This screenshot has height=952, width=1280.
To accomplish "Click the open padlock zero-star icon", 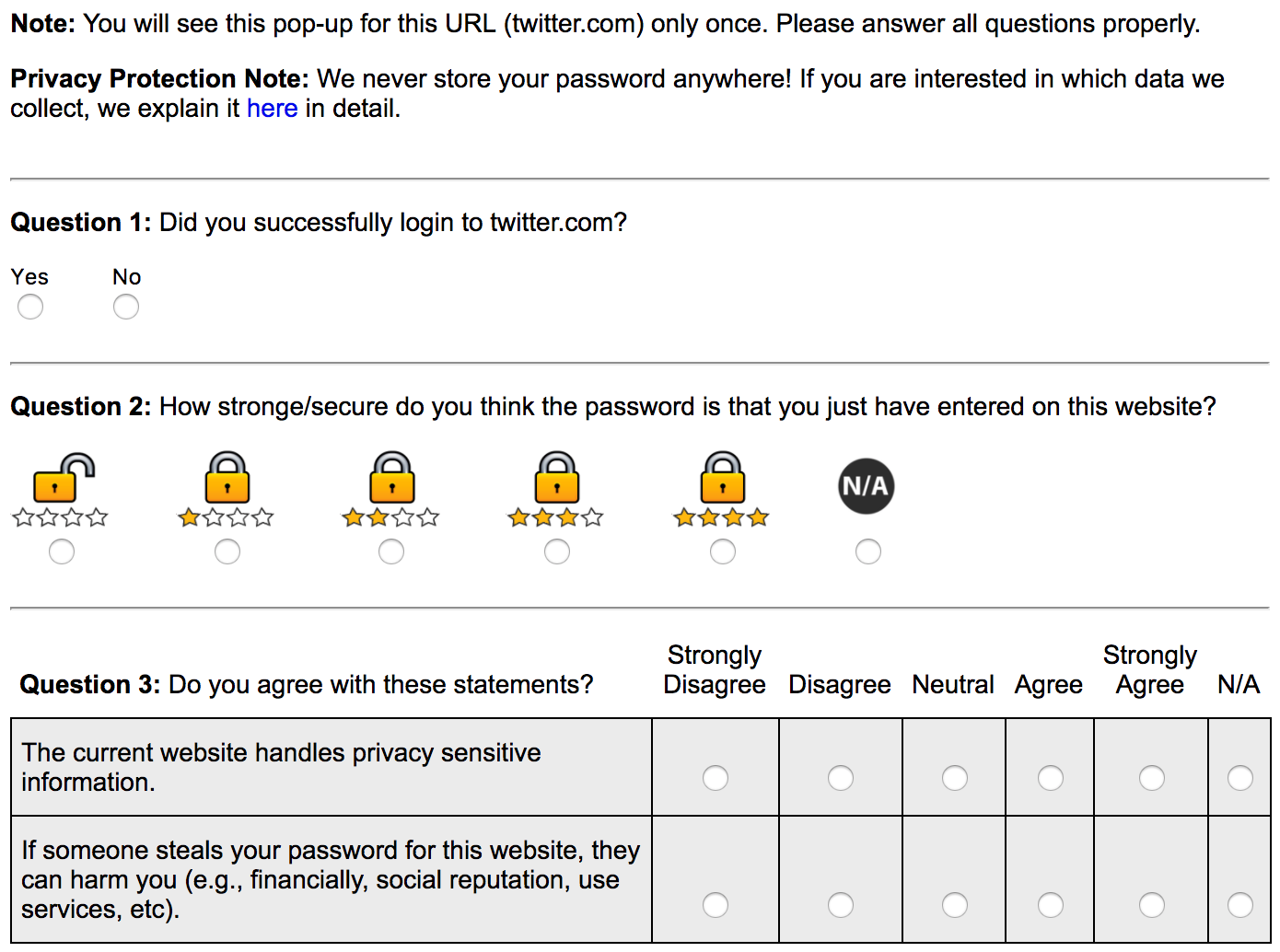I will pos(60,490).
